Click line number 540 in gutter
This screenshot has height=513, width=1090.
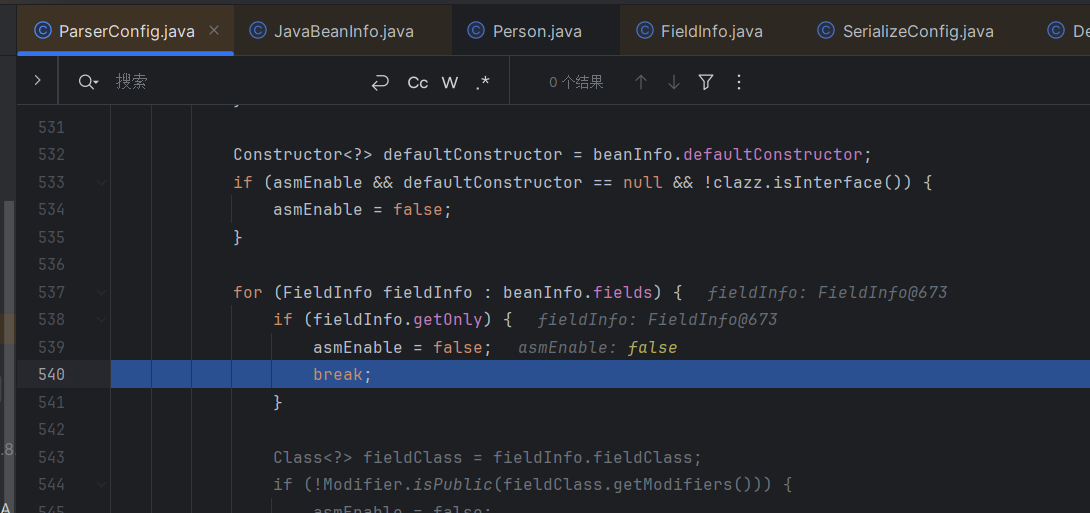tap(51, 374)
